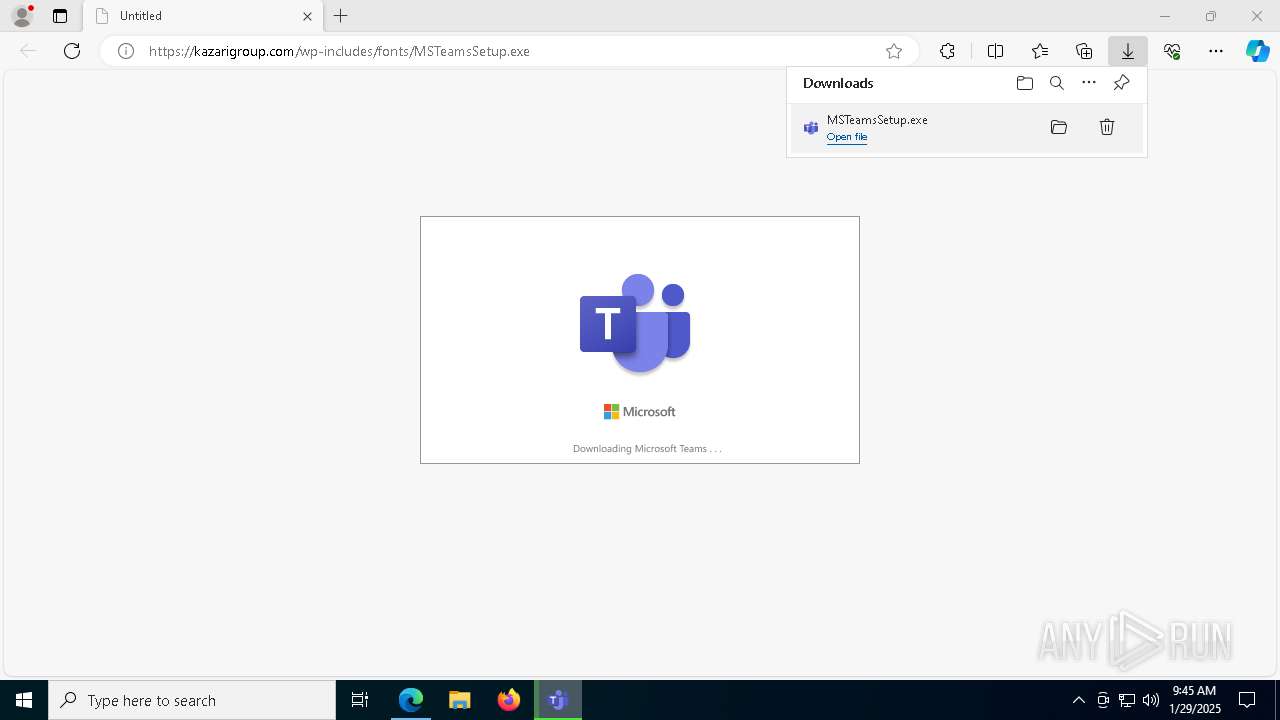Open the Collections icon
The image size is (1280, 720).
1084,51
